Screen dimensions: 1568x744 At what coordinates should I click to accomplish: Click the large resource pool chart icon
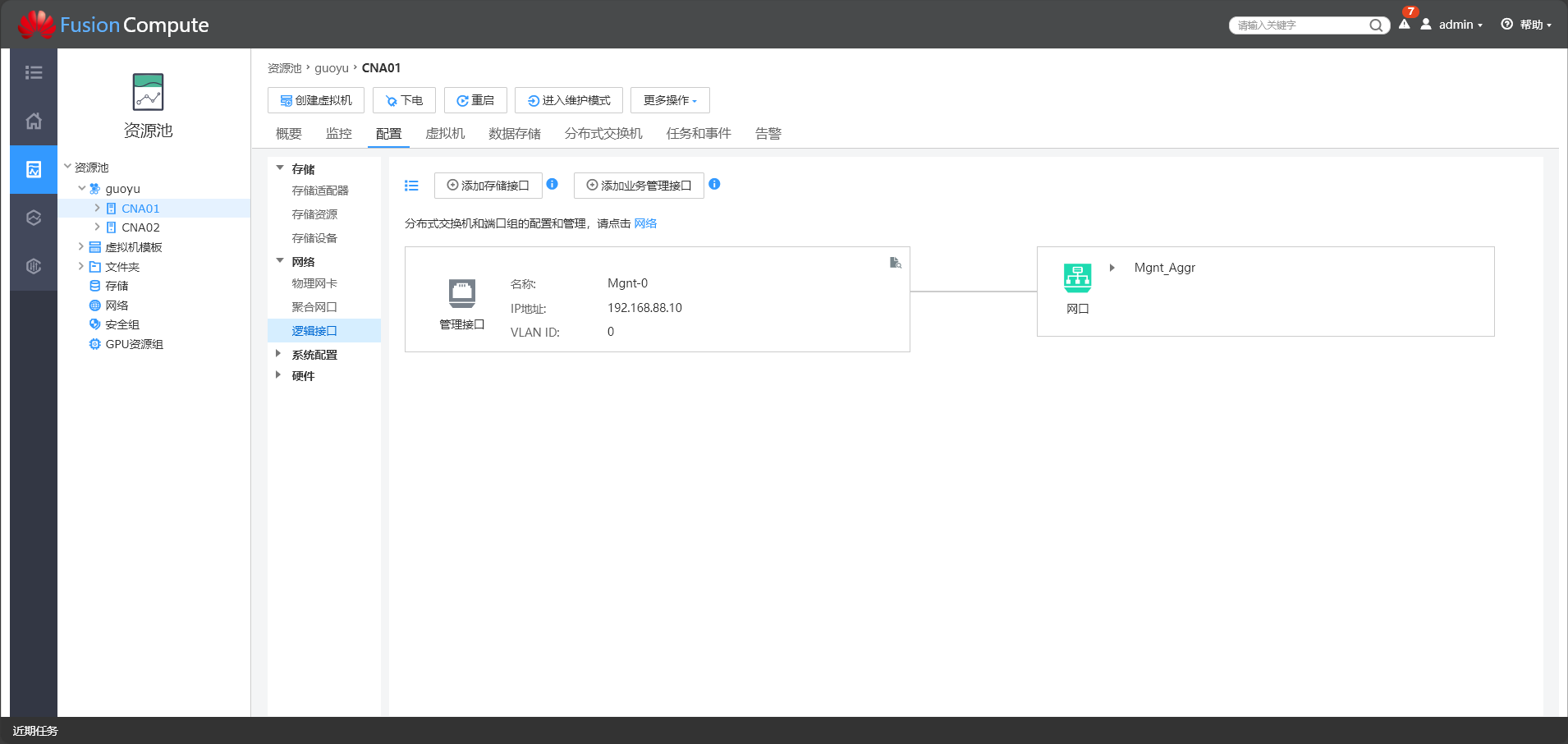(149, 92)
